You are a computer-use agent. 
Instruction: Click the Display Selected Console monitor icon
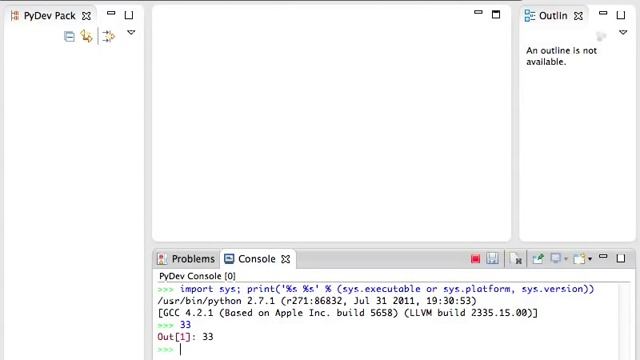[x=556, y=258]
